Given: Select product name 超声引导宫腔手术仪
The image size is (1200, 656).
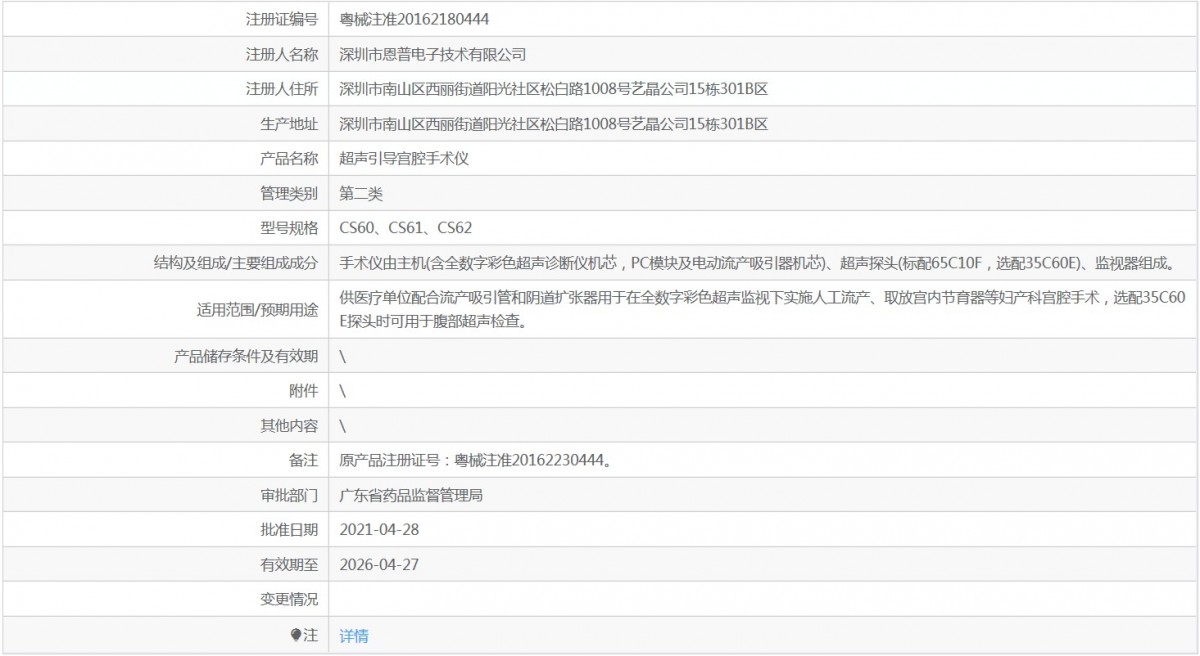Looking at the screenshot, I should click(x=404, y=159).
